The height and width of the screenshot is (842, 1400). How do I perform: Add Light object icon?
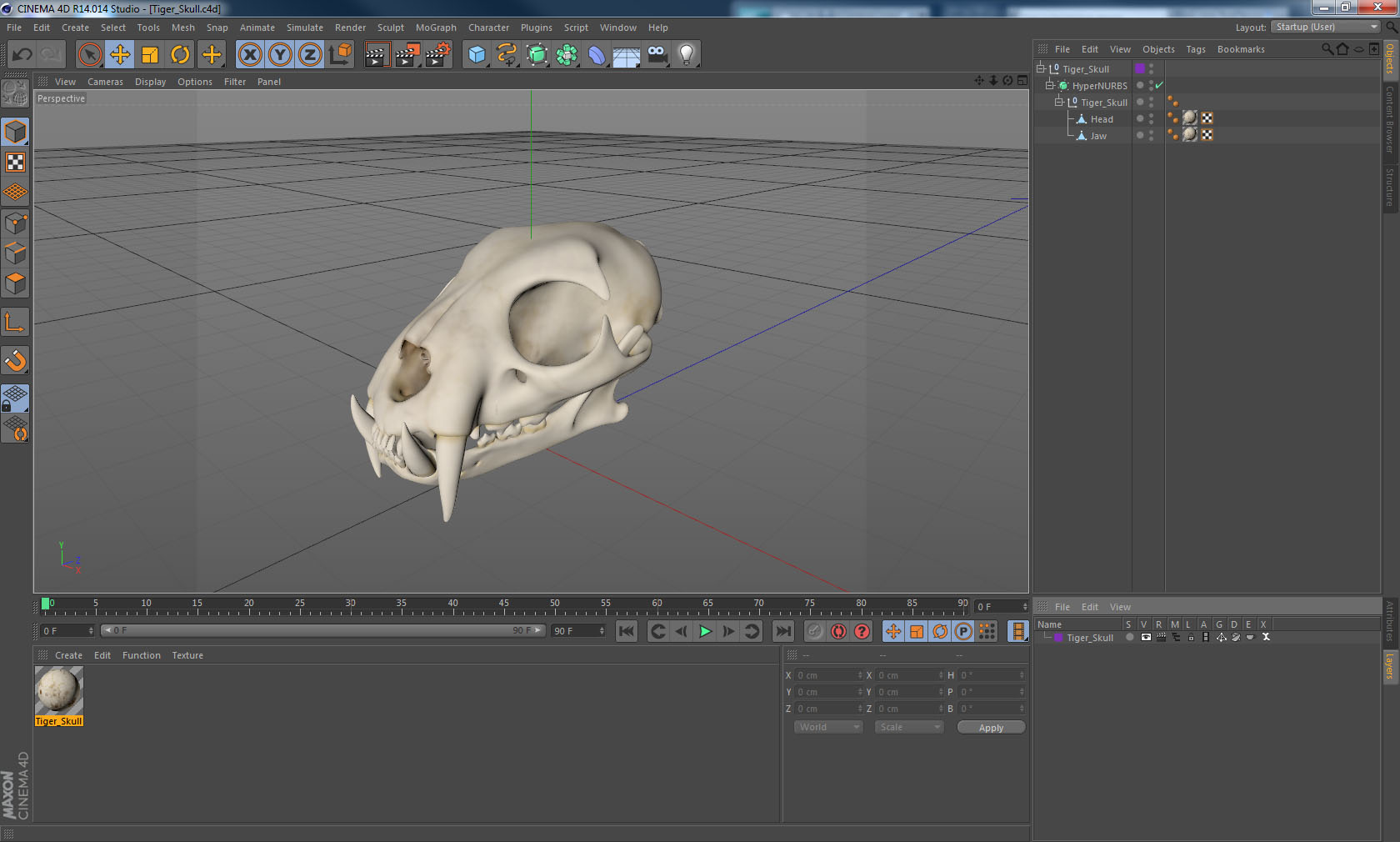[687, 55]
